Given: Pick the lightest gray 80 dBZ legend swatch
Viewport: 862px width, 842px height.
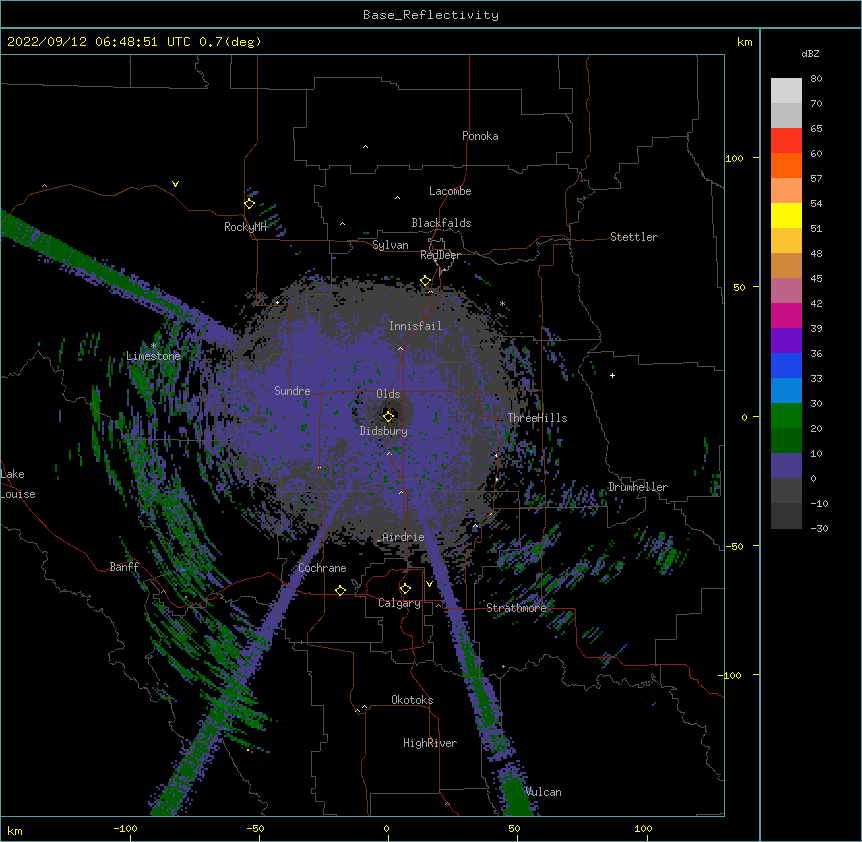Looking at the screenshot, I should 786,90.
